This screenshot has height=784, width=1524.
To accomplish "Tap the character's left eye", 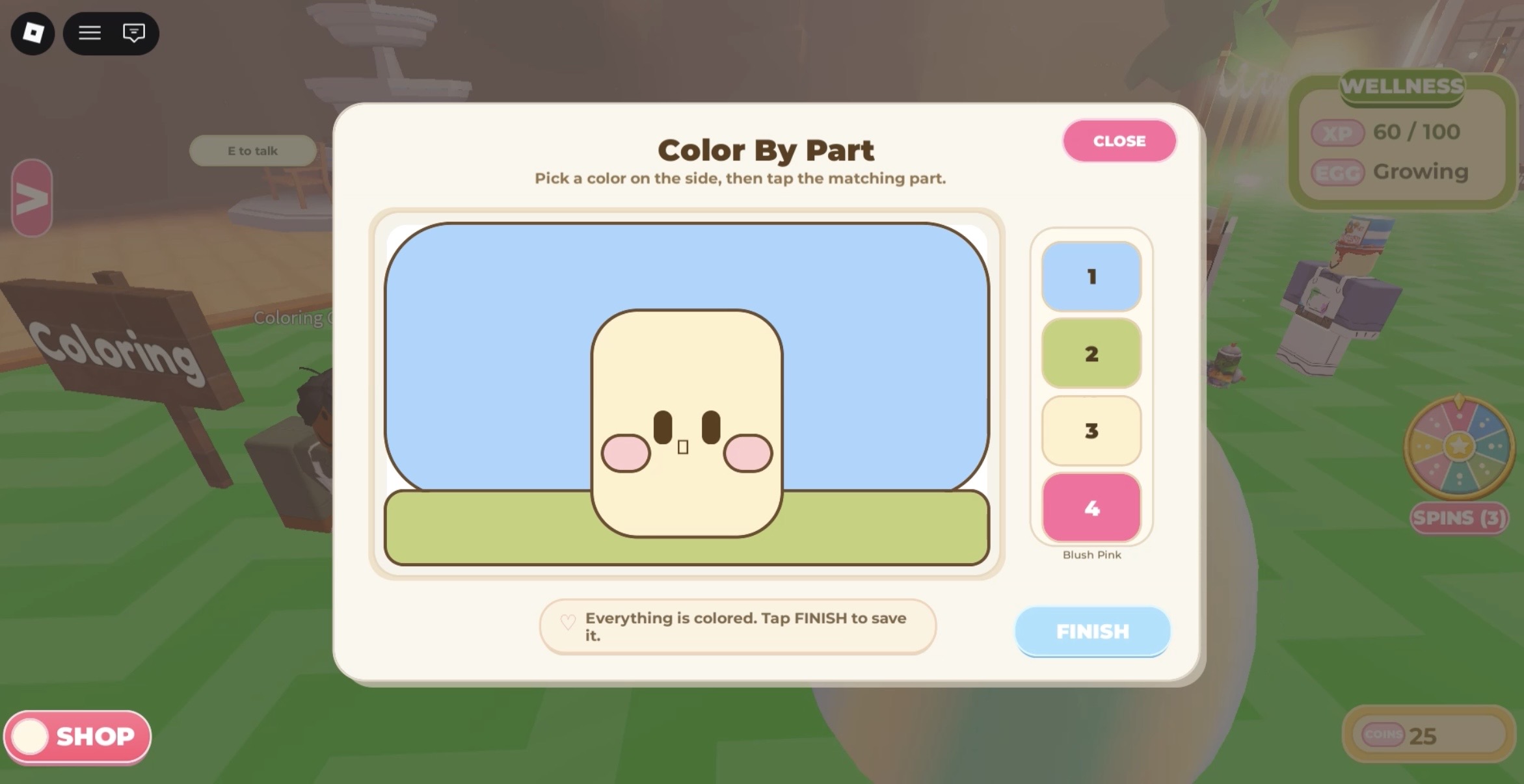I will (x=663, y=427).
